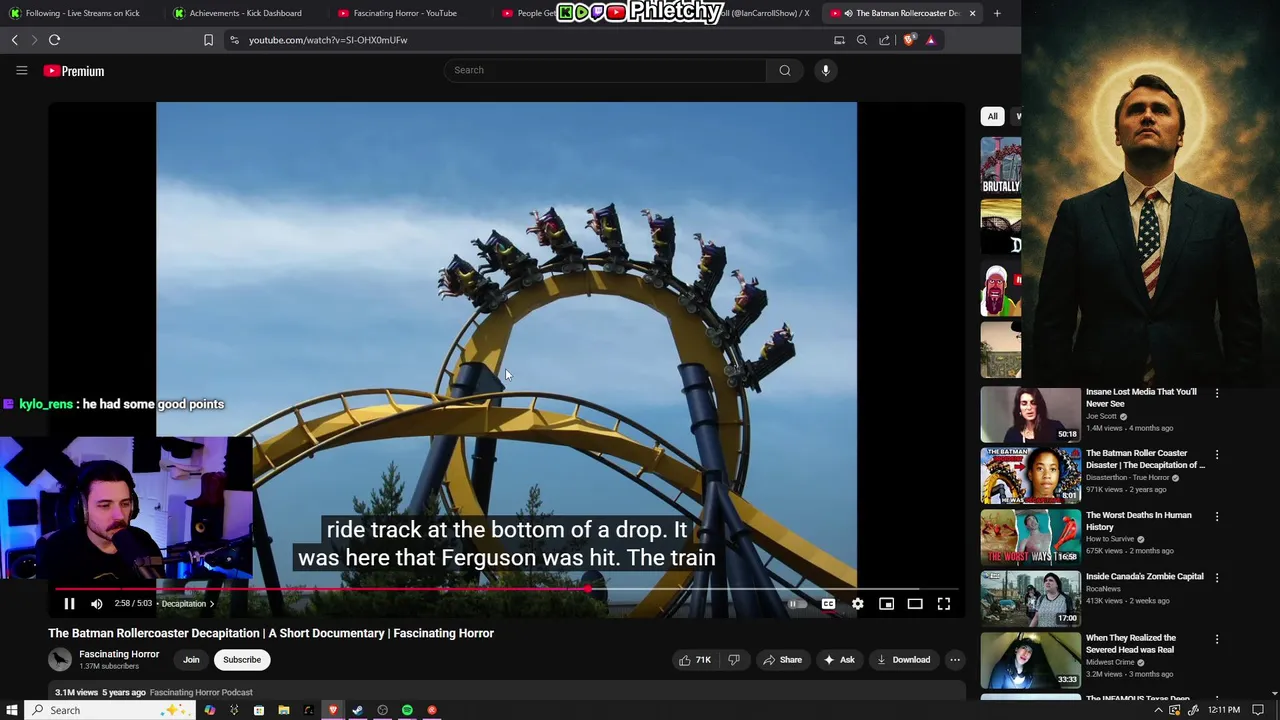The image size is (1280, 720).
Task: Start voice search with microphone icon
Action: (x=825, y=70)
